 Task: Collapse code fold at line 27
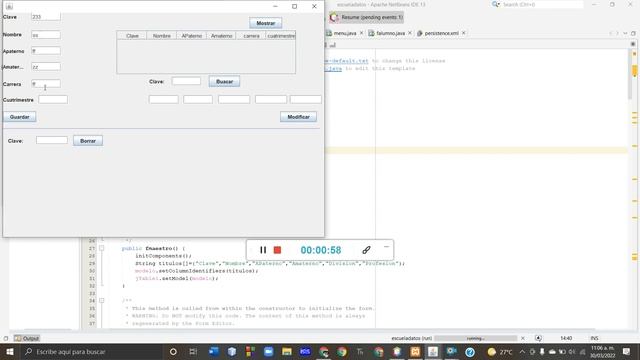point(102,248)
